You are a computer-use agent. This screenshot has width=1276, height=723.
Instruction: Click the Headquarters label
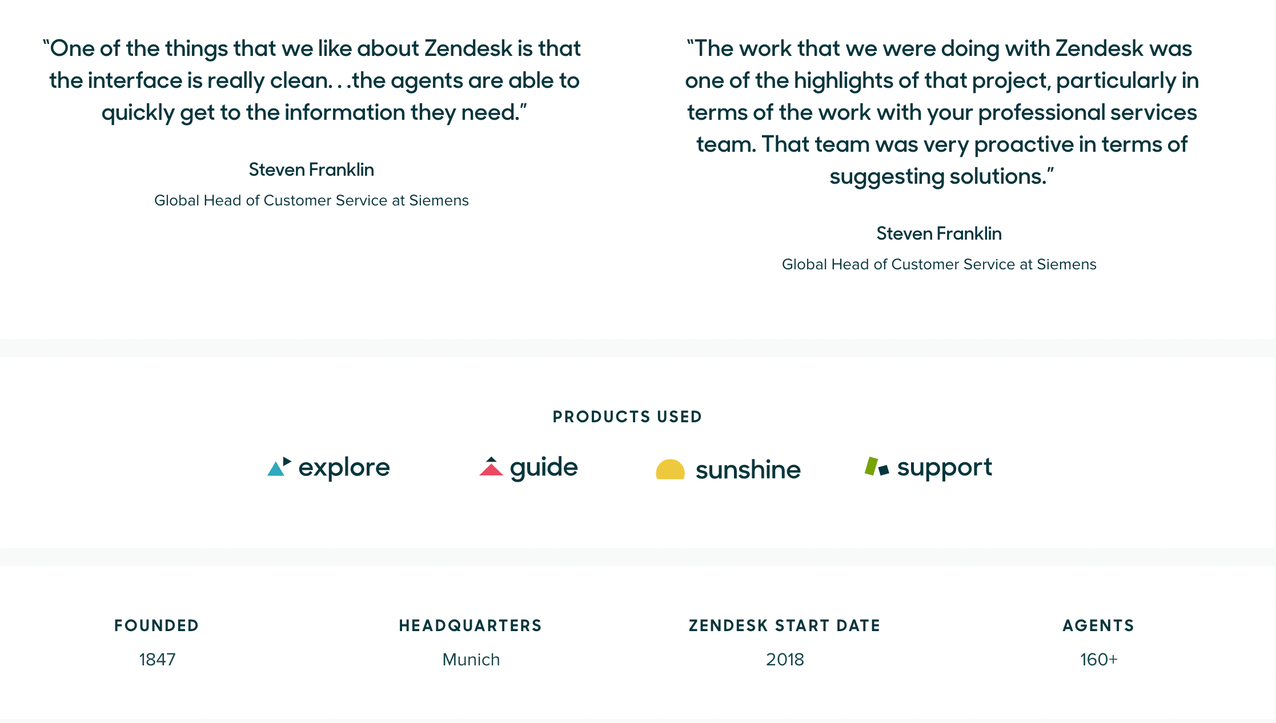tap(470, 626)
